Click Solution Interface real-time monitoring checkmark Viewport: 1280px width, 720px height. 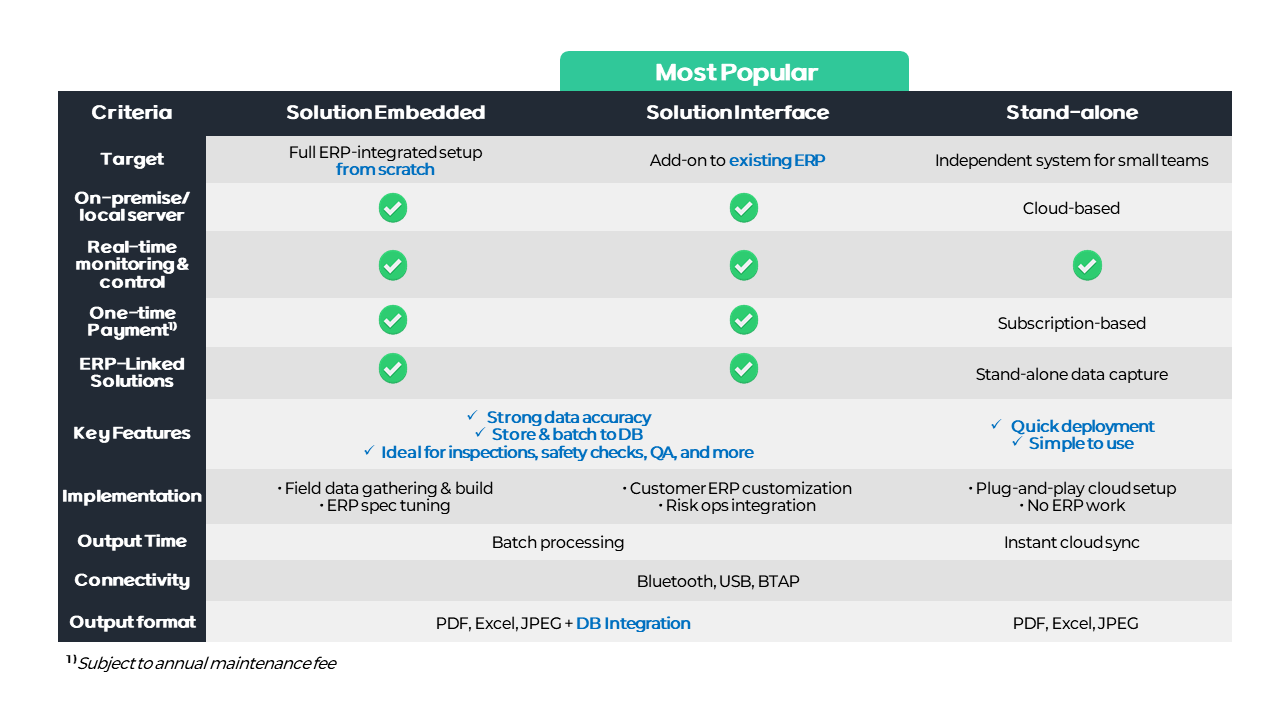tap(743, 265)
